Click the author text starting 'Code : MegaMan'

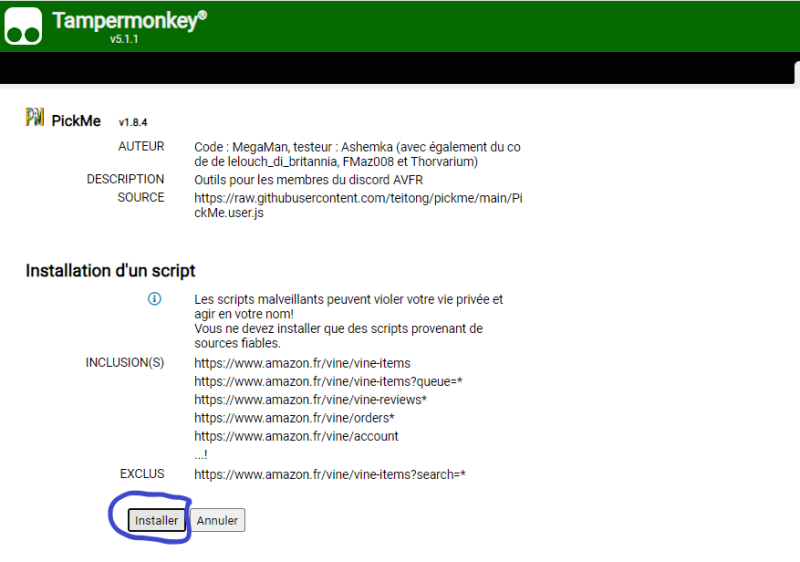point(357,154)
